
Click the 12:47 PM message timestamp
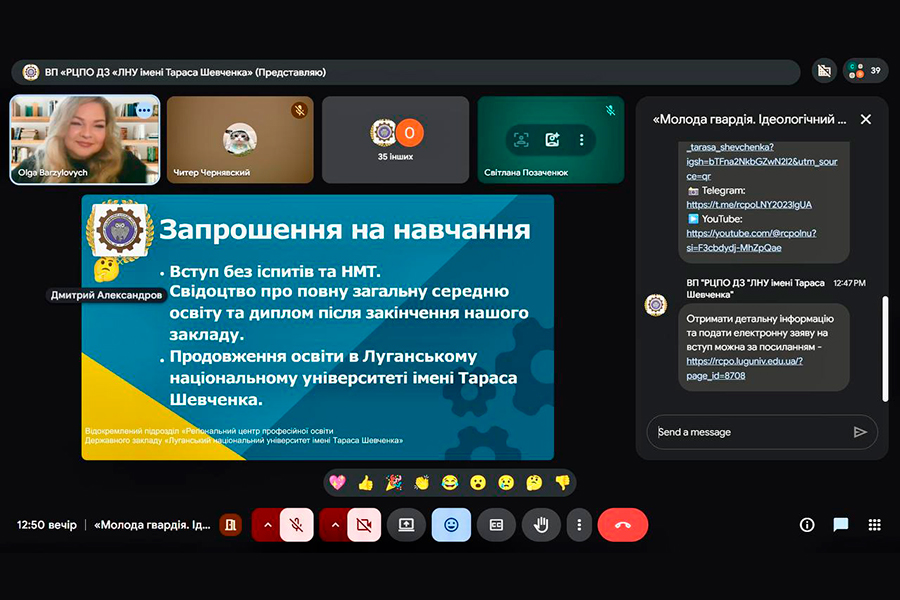point(849,283)
